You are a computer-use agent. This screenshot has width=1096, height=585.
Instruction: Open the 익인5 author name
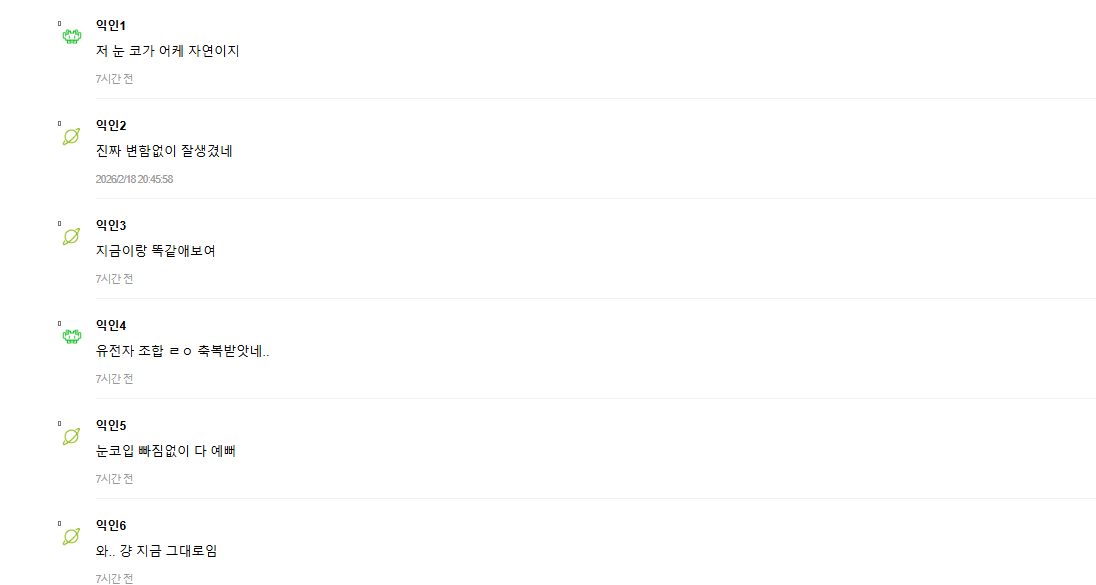point(110,425)
